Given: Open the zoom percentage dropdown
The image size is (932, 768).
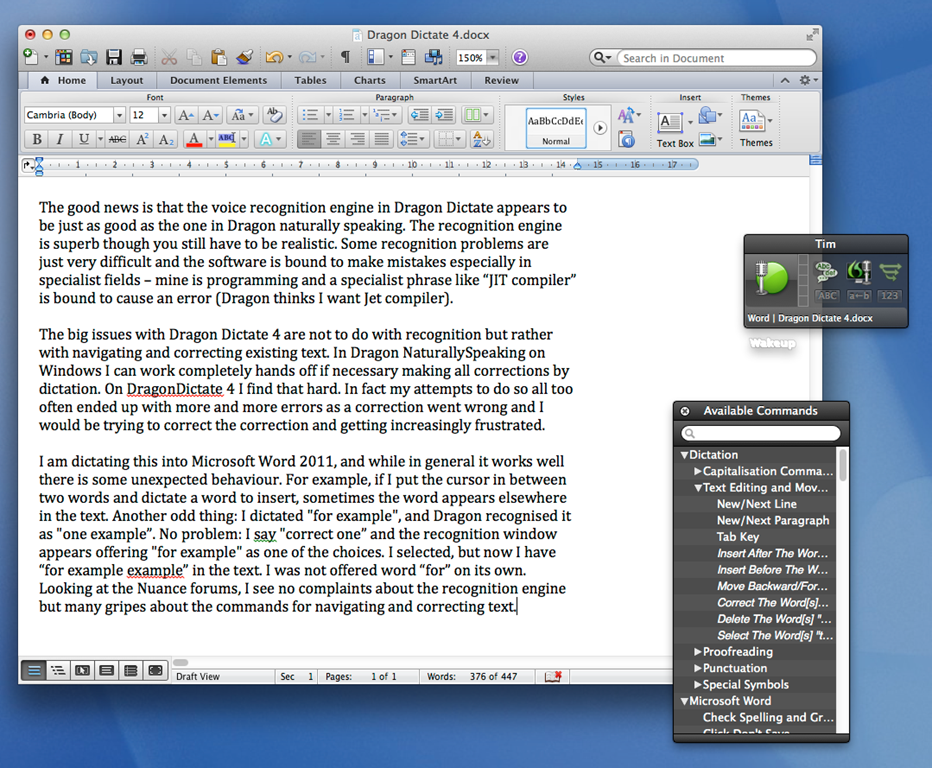Looking at the screenshot, I should pos(493,58).
